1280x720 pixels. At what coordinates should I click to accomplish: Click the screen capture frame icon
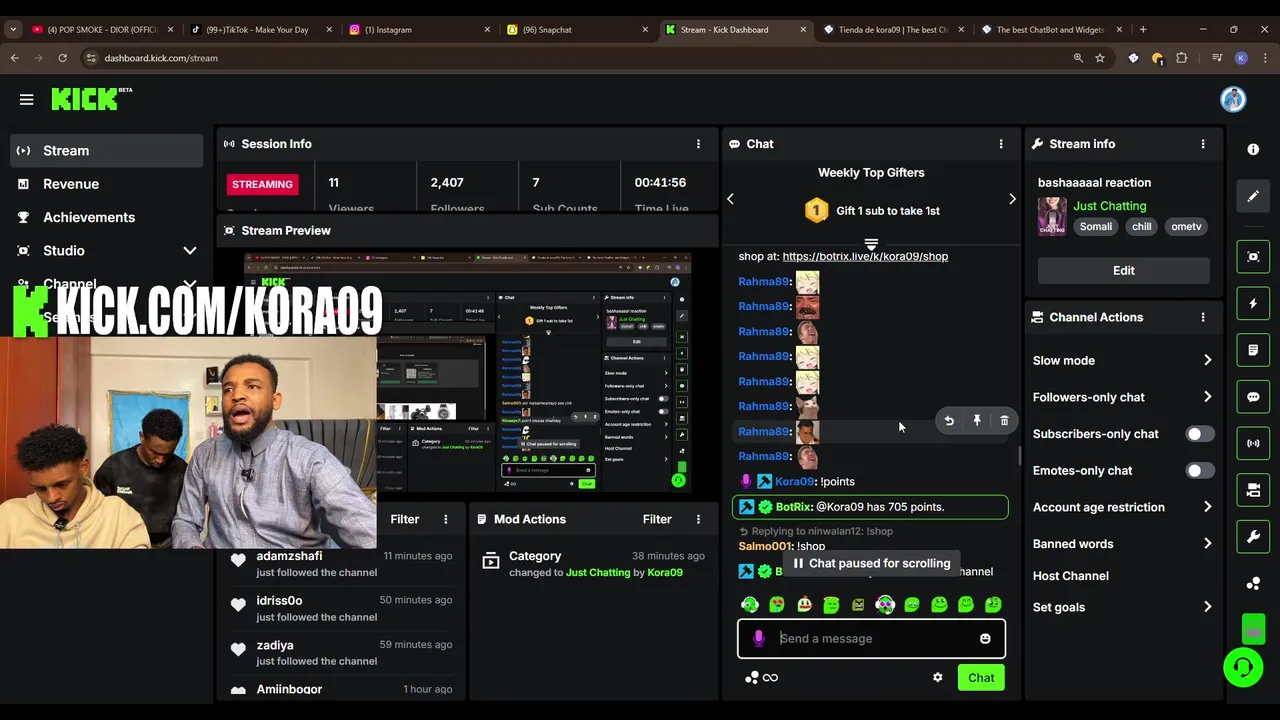click(x=1253, y=257)
